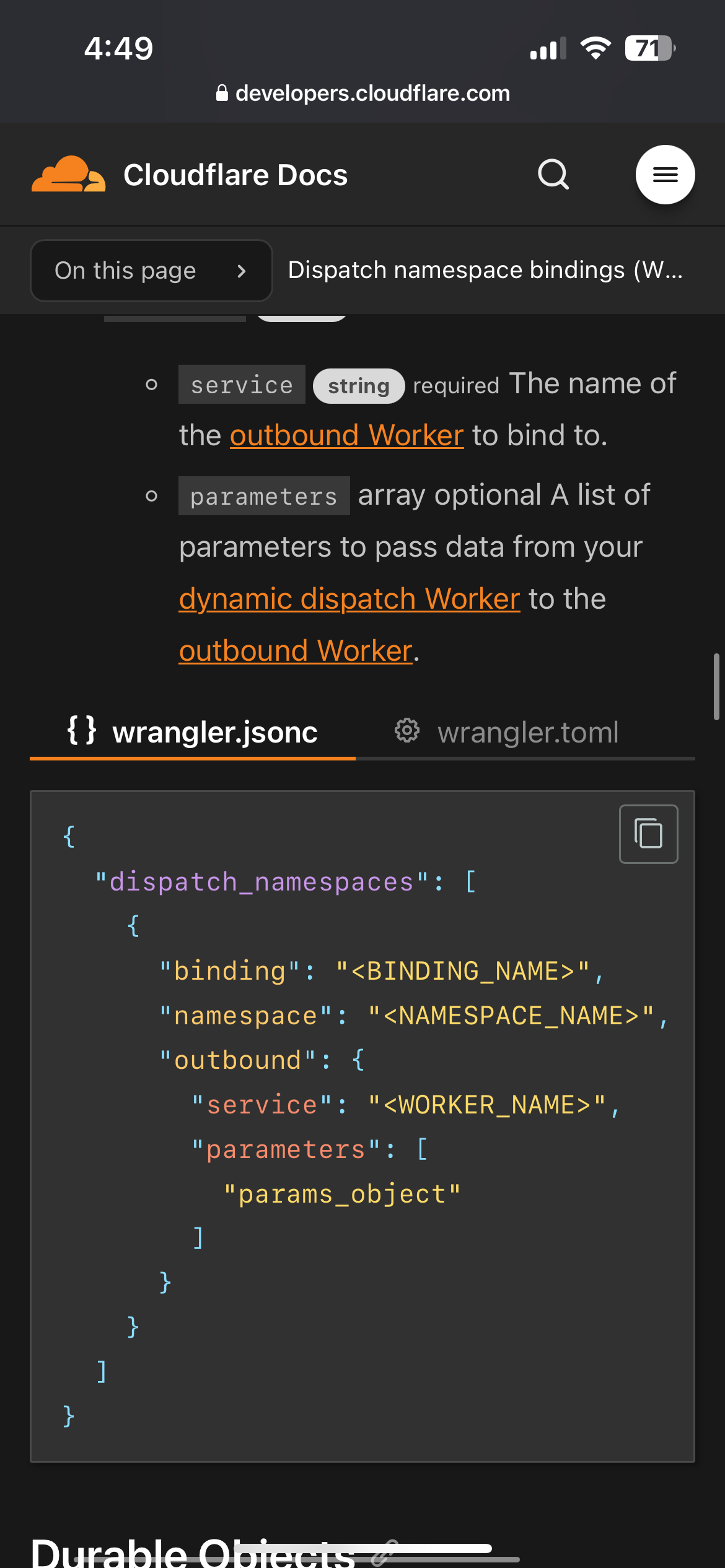Click the page scrollbar thumb
The height and width of the screenshot is (1568, 725).
716,686
